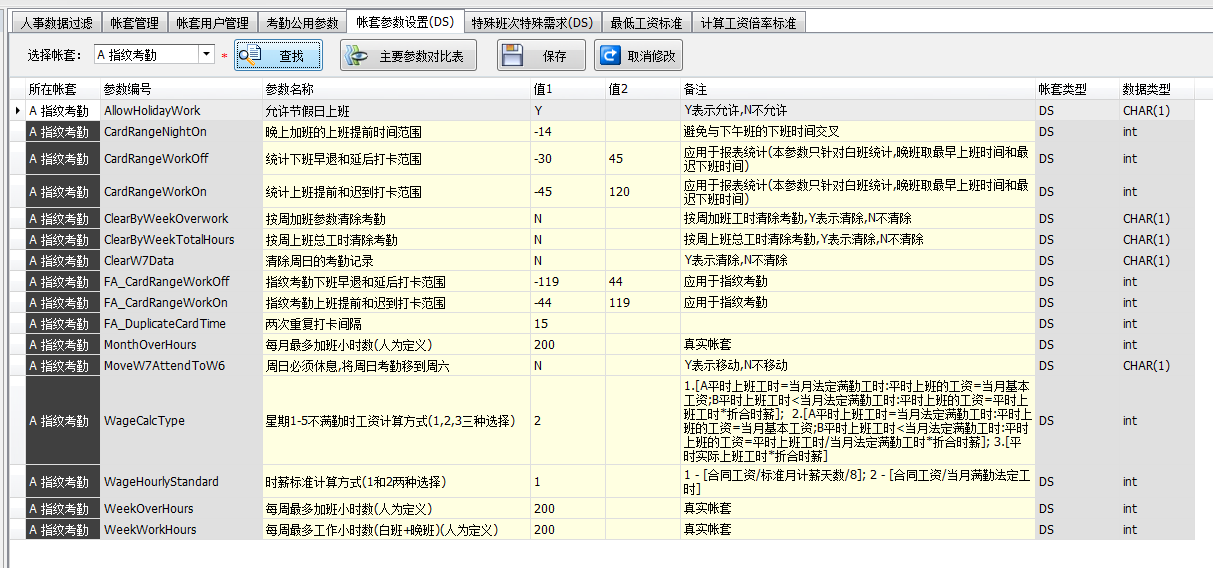The width and height of the screenshot is (1213, 568).
Task: Click value -119 for FA_CardRangeWorkOff
Action: point(567,281)
